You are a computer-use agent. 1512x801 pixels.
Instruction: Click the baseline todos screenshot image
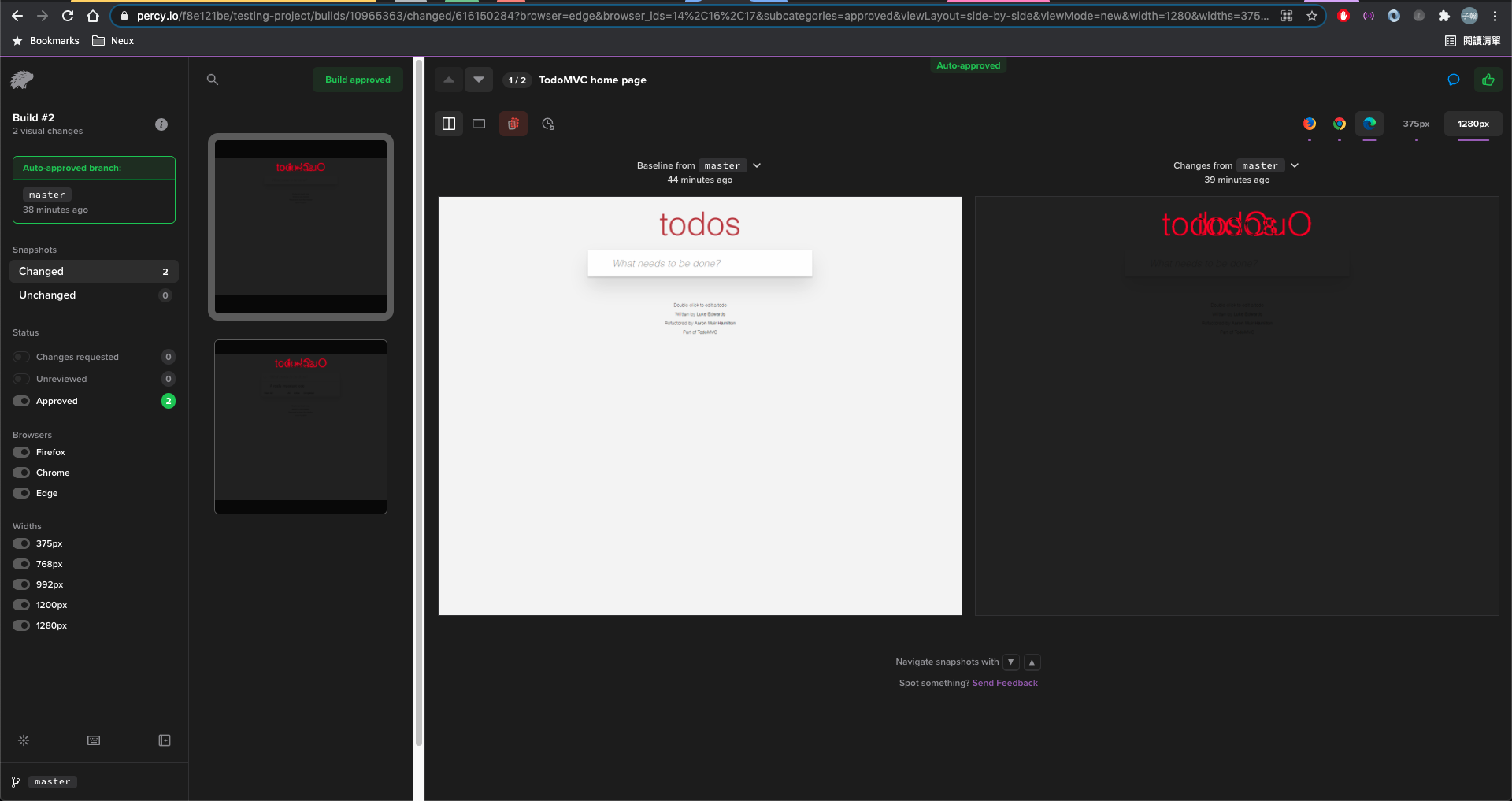tap(700, 406)
